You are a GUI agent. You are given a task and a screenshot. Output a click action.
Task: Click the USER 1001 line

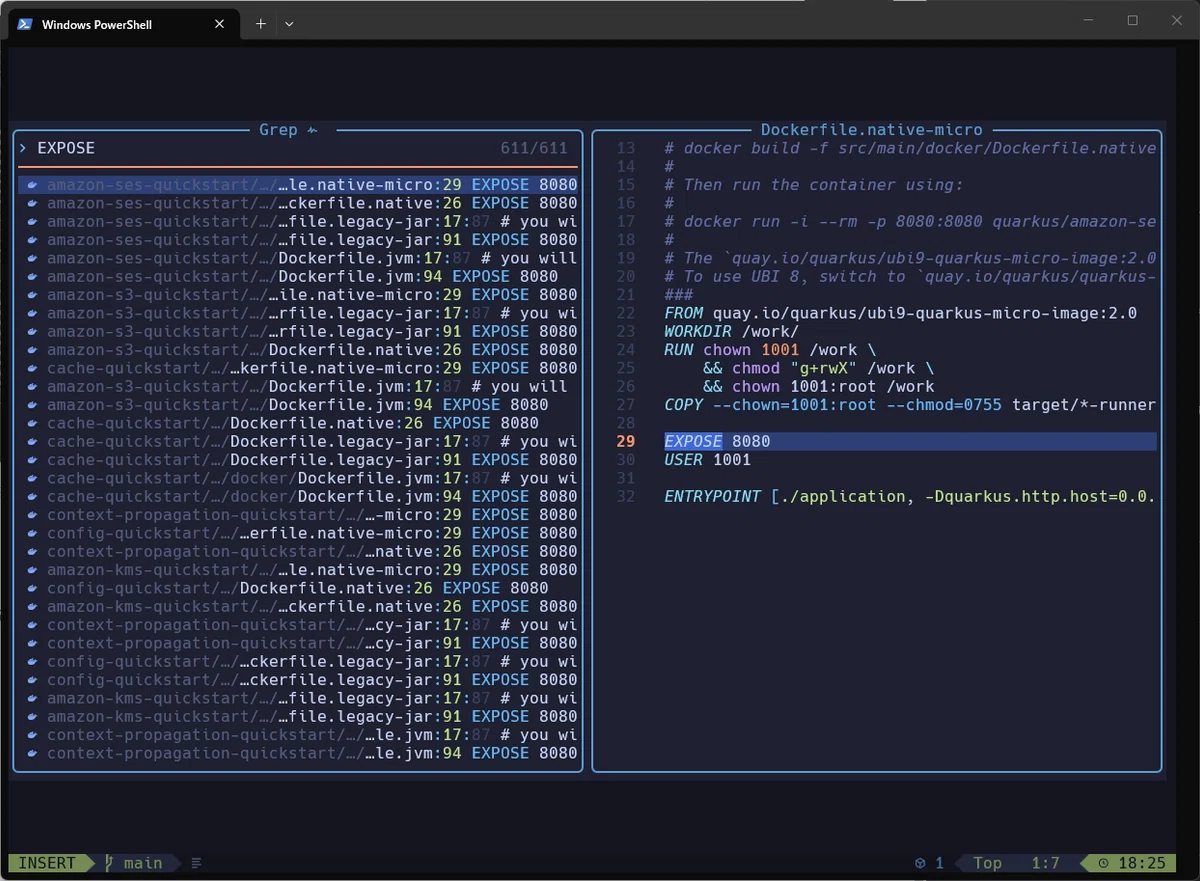click(x=707, y=460)
